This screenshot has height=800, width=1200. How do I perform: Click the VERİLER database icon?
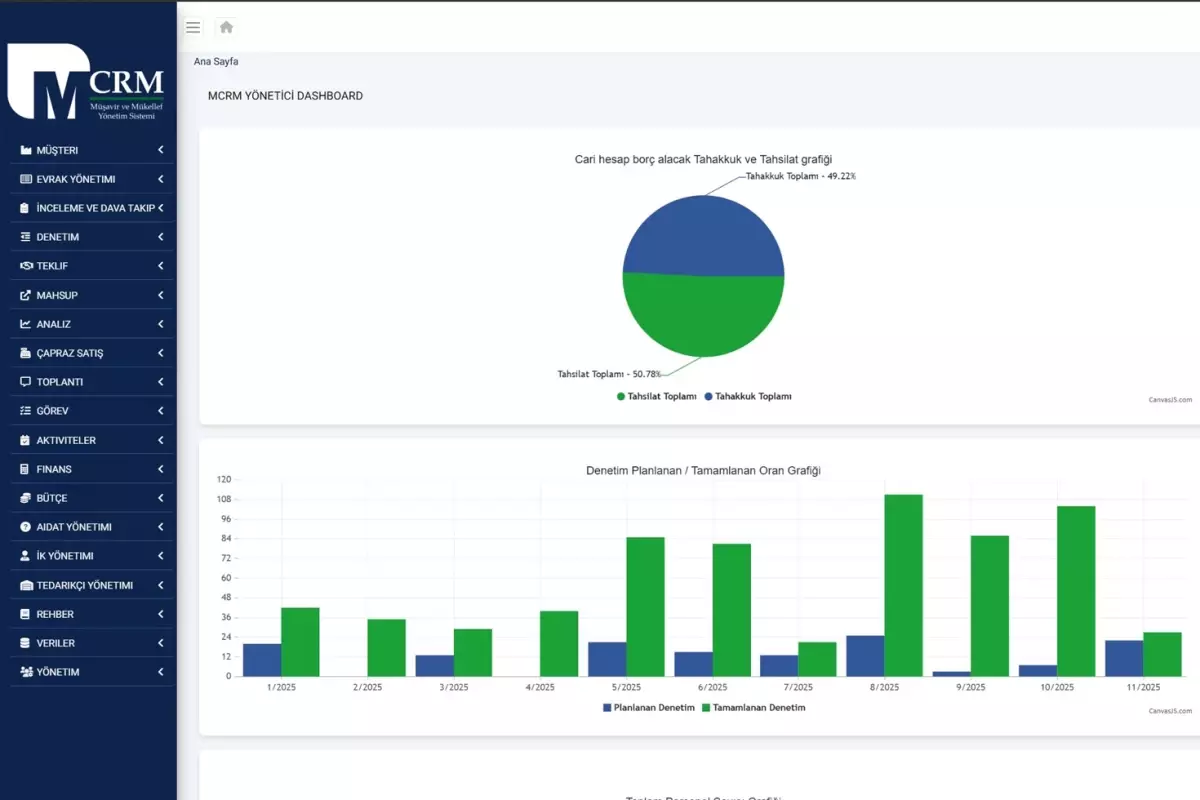tap(26, 643)
